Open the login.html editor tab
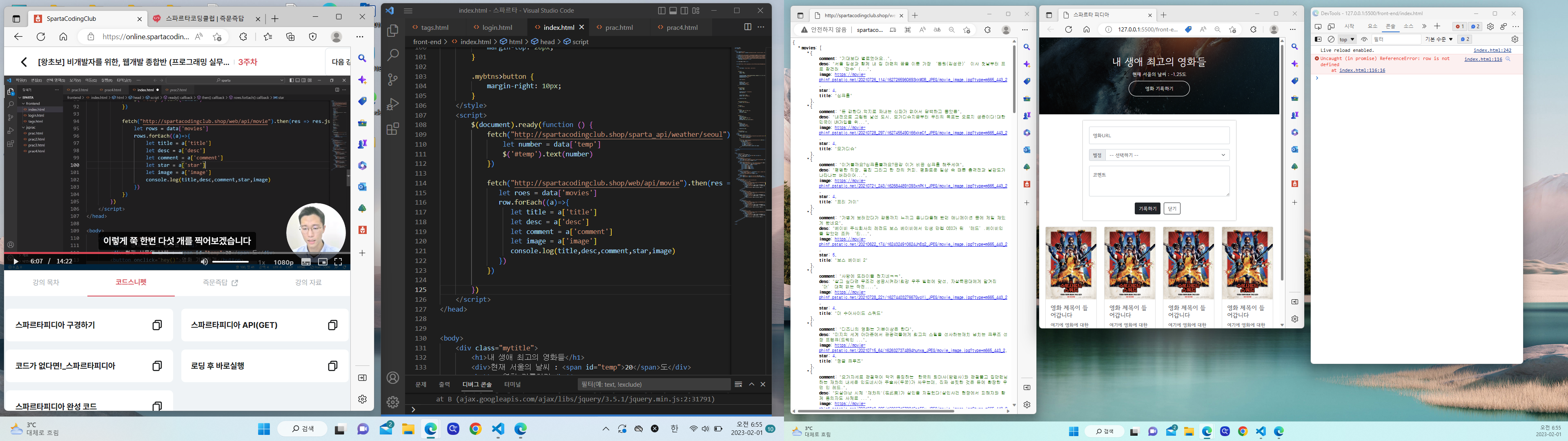The image size is (1568, 441). [497, 27]
